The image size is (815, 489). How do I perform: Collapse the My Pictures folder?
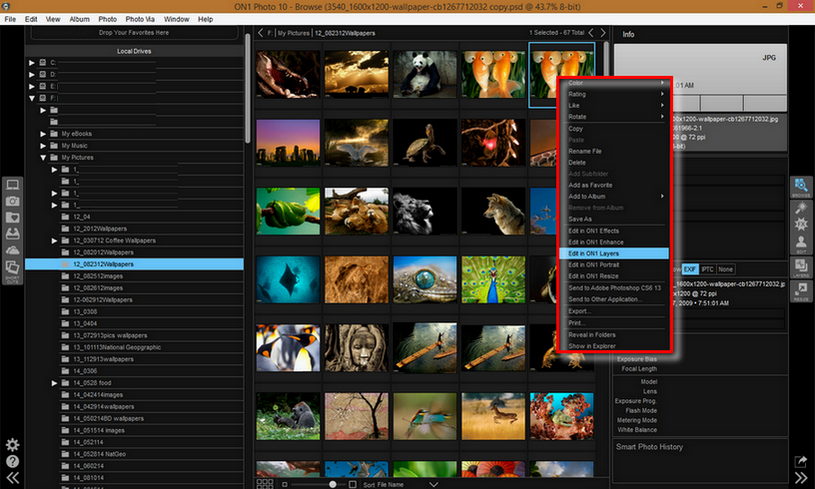[43, 157]
